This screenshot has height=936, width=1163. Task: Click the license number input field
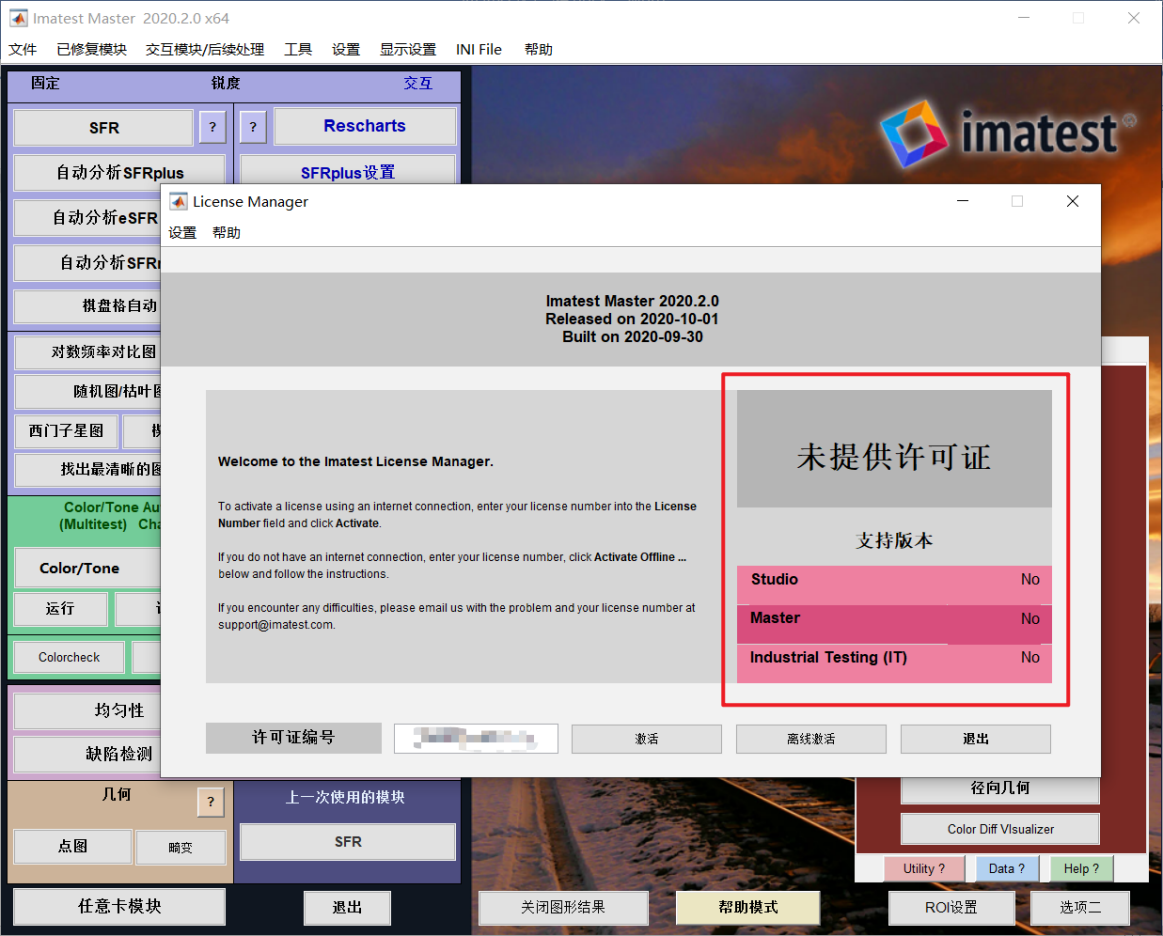pyautogui.click(x=476, y=739)
